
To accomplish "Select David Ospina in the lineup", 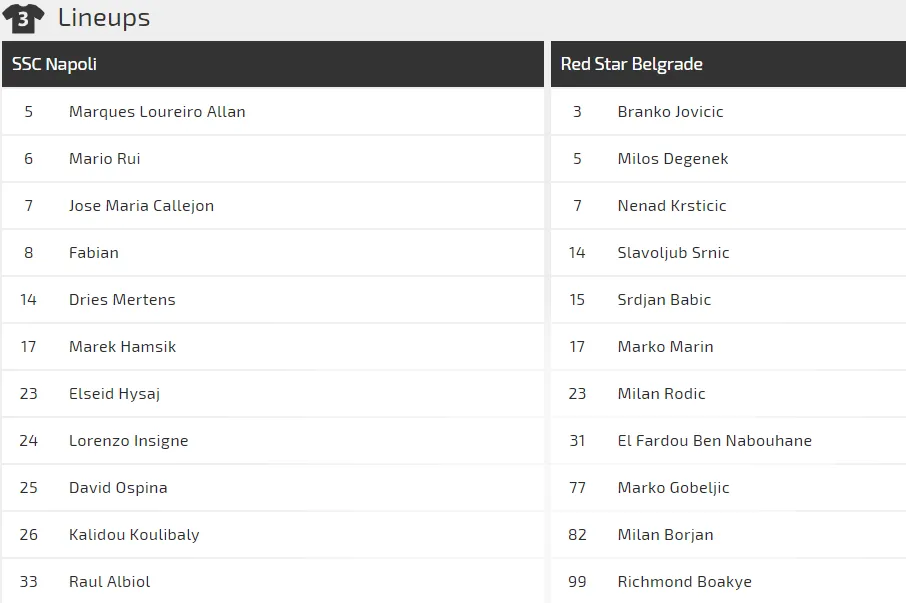I will pos(118,488).
